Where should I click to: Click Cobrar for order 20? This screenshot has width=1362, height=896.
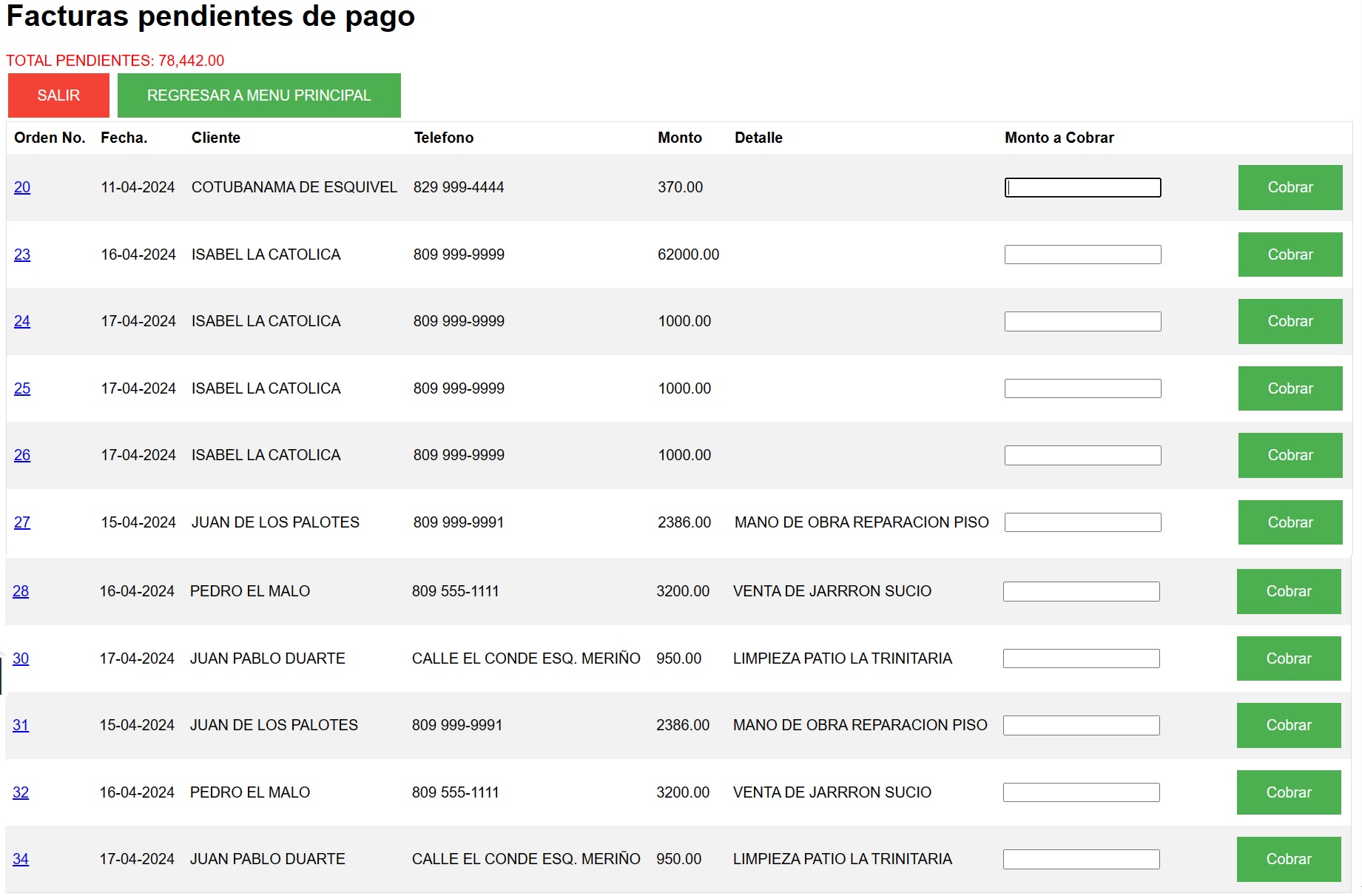(1289, 187)
